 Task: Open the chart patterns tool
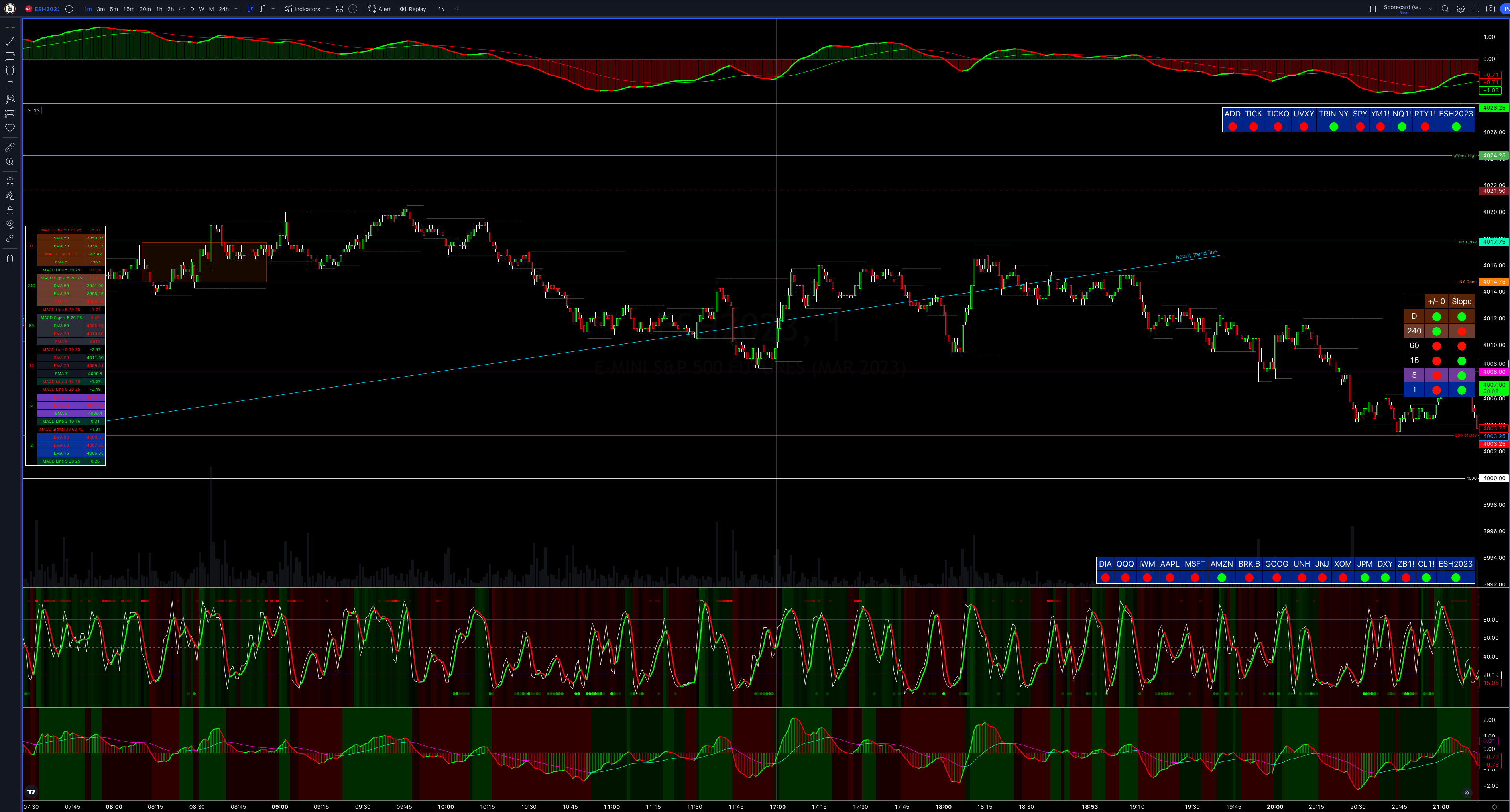(10, 99)
